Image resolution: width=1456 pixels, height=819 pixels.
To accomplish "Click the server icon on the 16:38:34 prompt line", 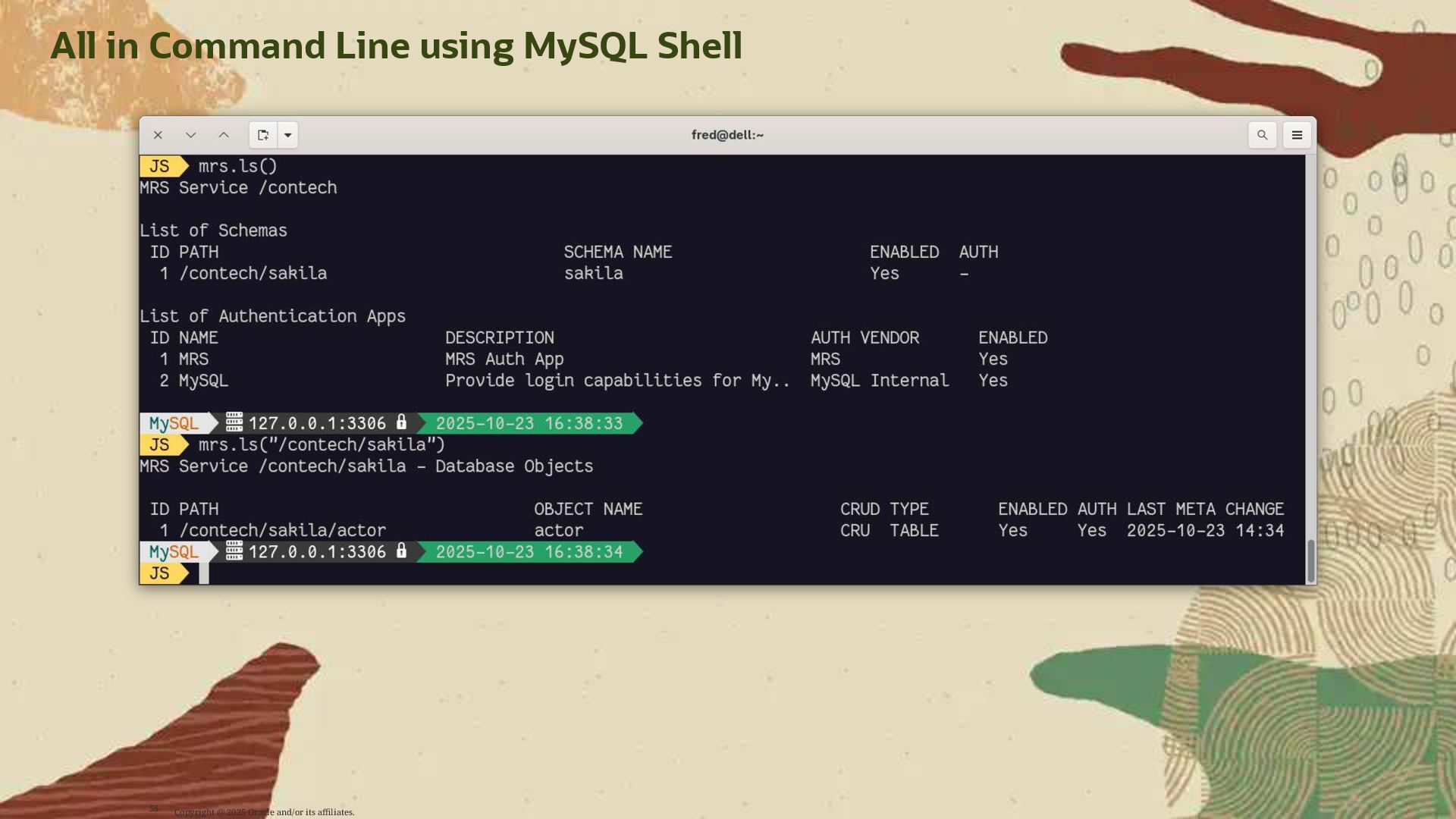I will click(234, 551).
